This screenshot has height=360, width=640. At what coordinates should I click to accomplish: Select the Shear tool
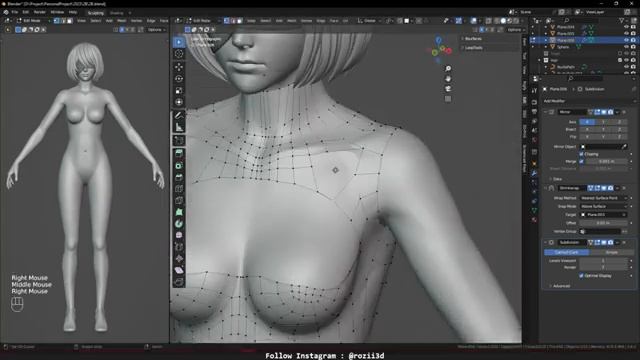coord(179,271)
